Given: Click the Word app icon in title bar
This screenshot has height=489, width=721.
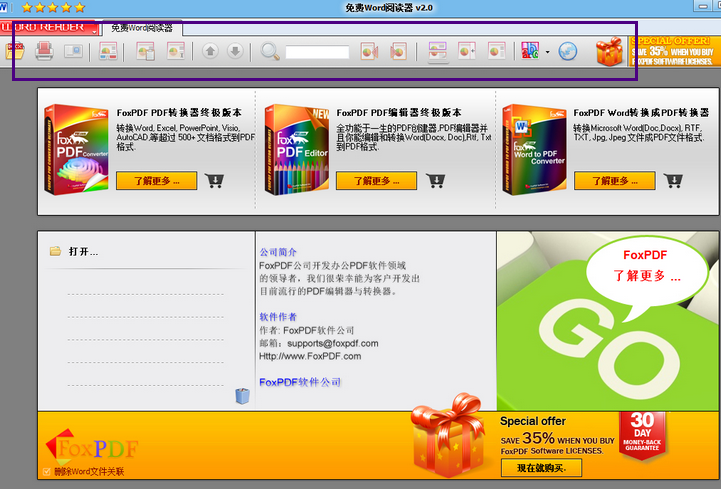Looking at the screenshot, I should [x=4, y=7].
